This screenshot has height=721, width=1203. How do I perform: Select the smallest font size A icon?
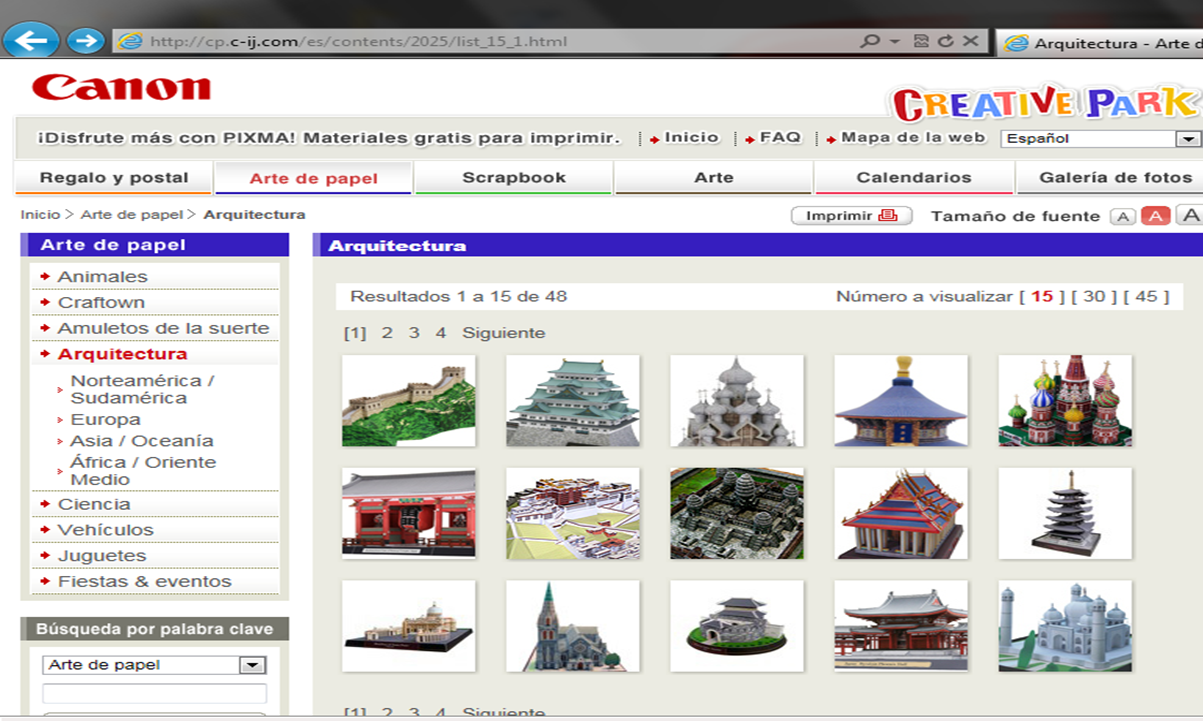tap(1123, 216)
